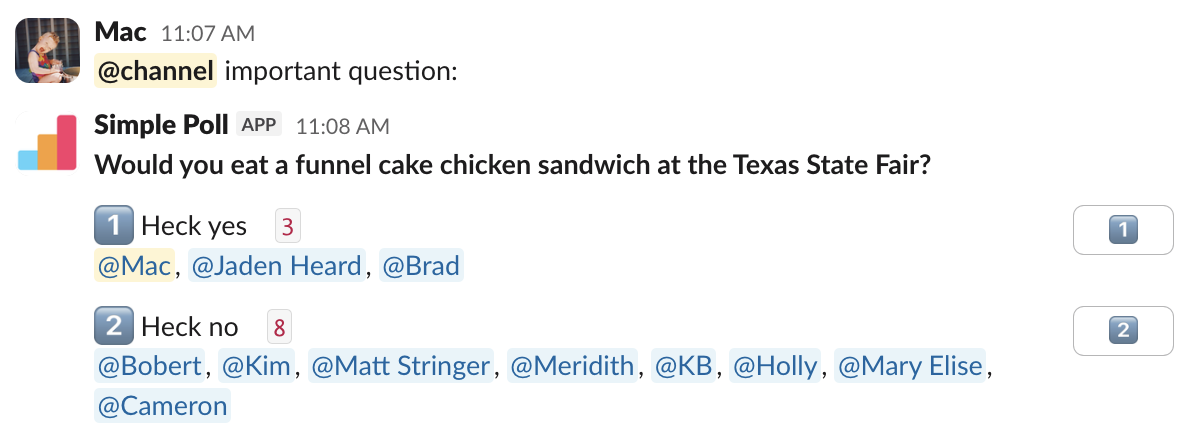Click the @channel mention
Viewport: 1194px width, 444px height.
155,72
